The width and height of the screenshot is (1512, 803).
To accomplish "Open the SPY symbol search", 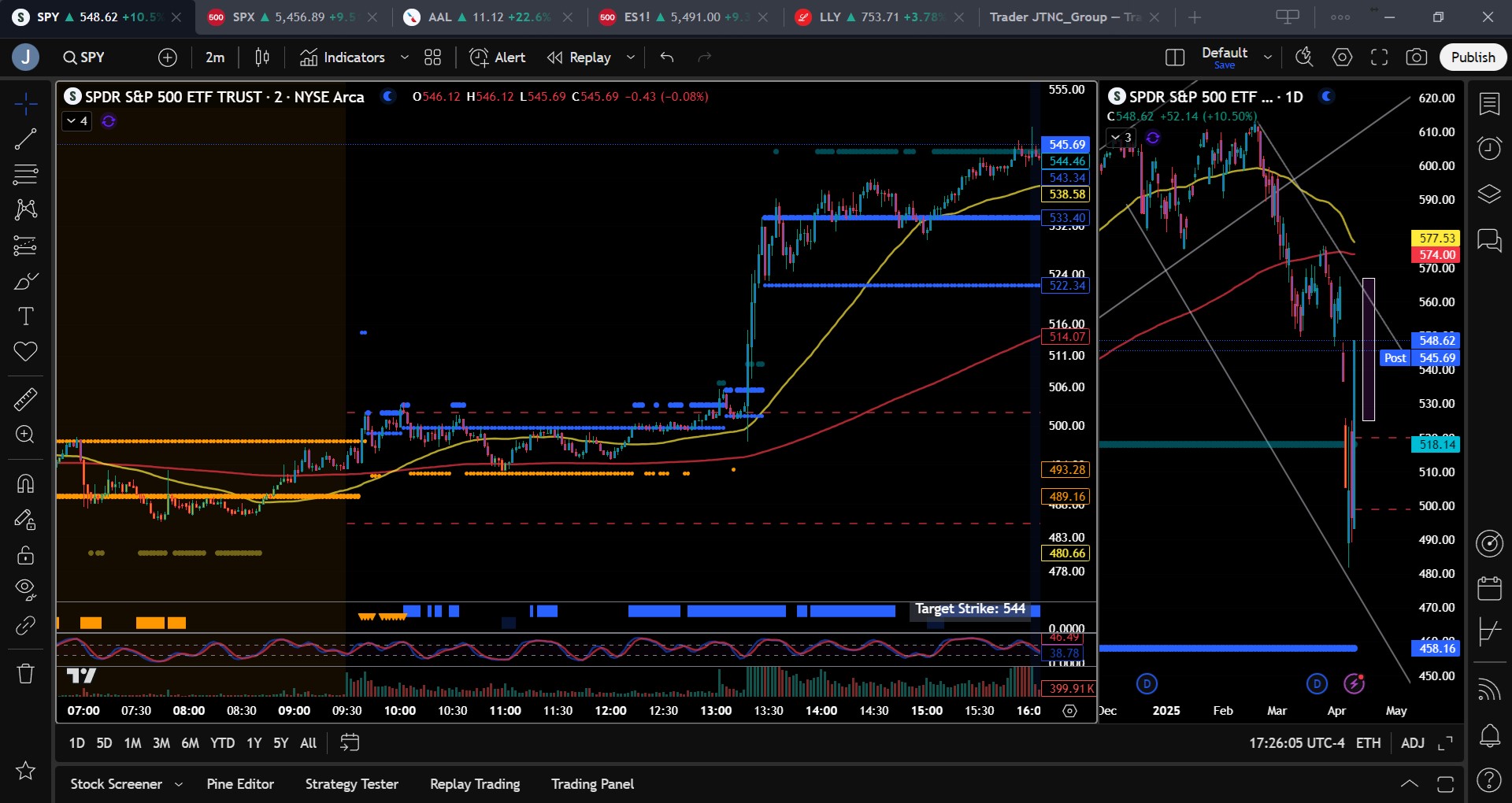I will (85, 57).
